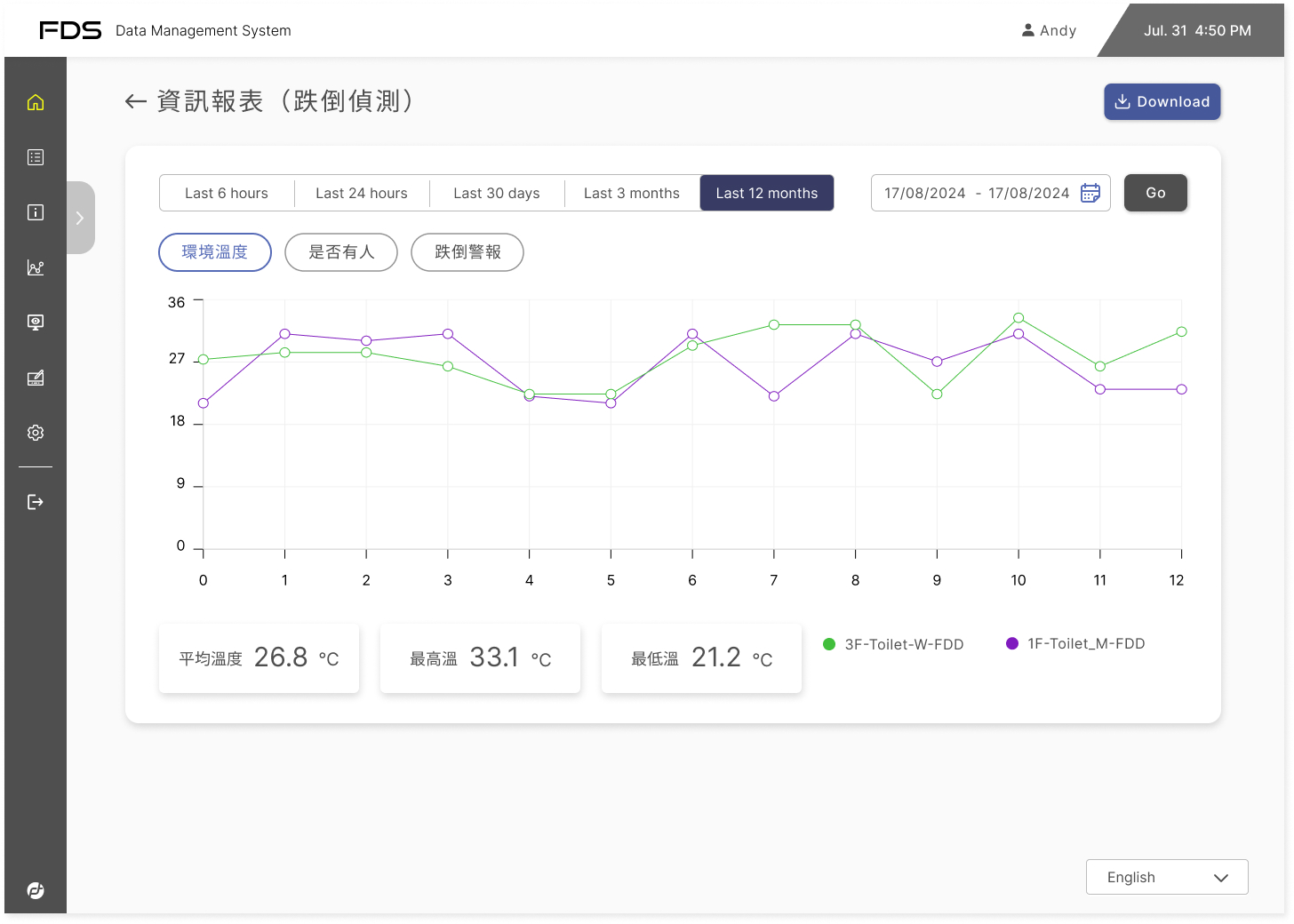Click the Home icon in the sidebar
This screenshot has height=924, width=1294.
point(36,102)
